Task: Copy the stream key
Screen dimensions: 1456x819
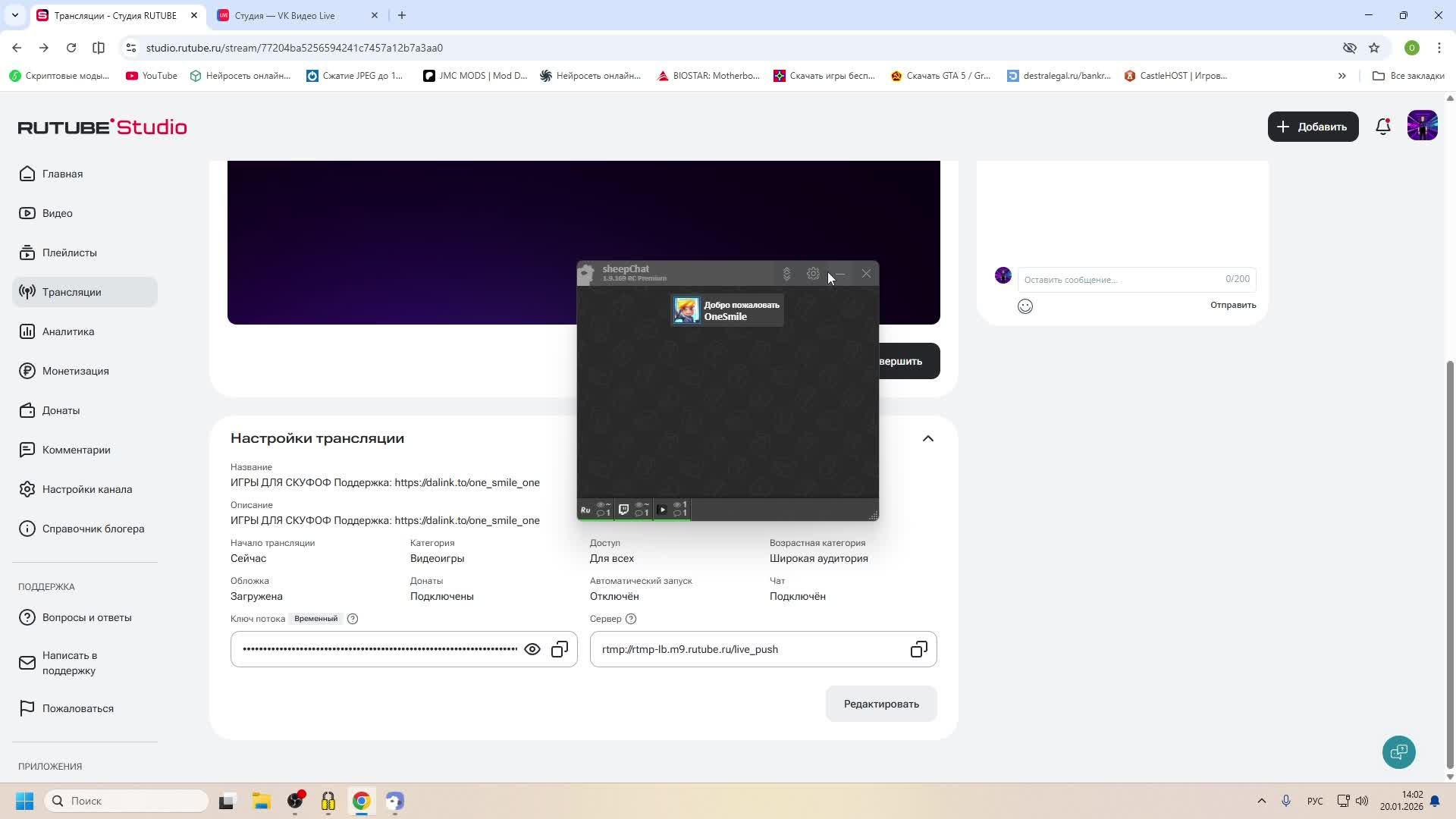Action: click(560, 649)
